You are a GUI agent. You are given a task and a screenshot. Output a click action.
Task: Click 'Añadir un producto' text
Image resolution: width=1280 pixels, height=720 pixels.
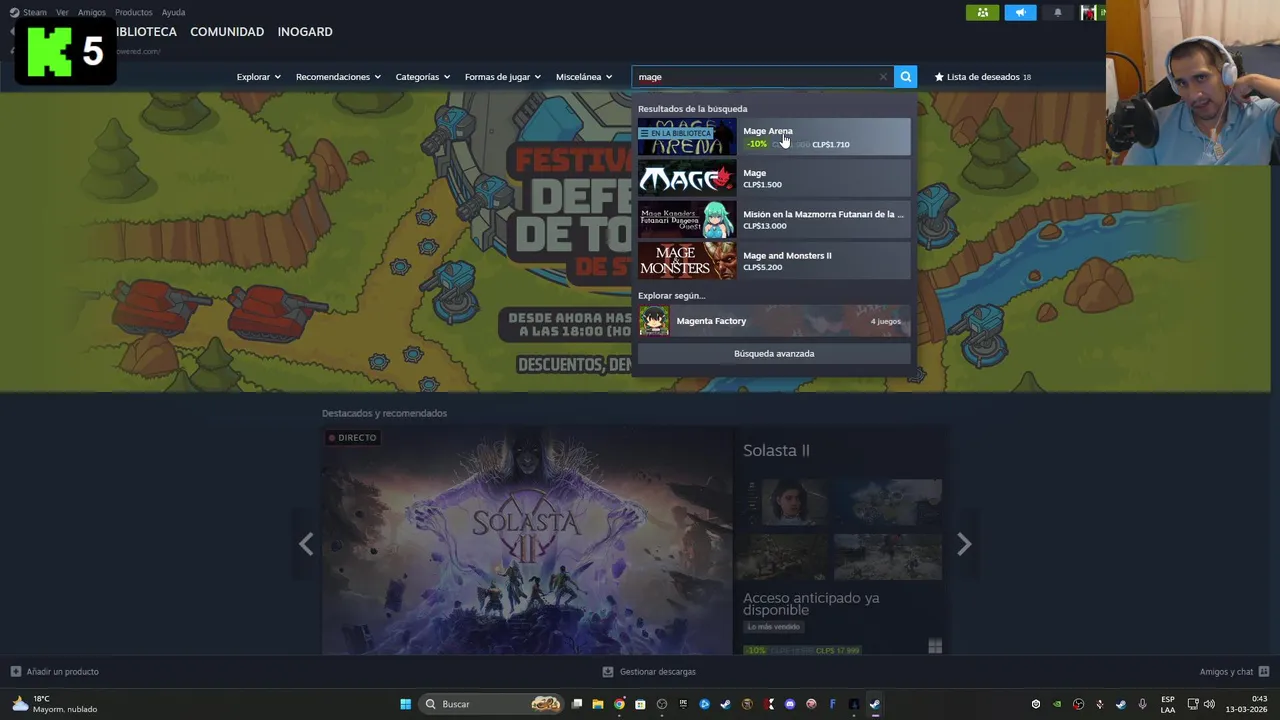62,672
